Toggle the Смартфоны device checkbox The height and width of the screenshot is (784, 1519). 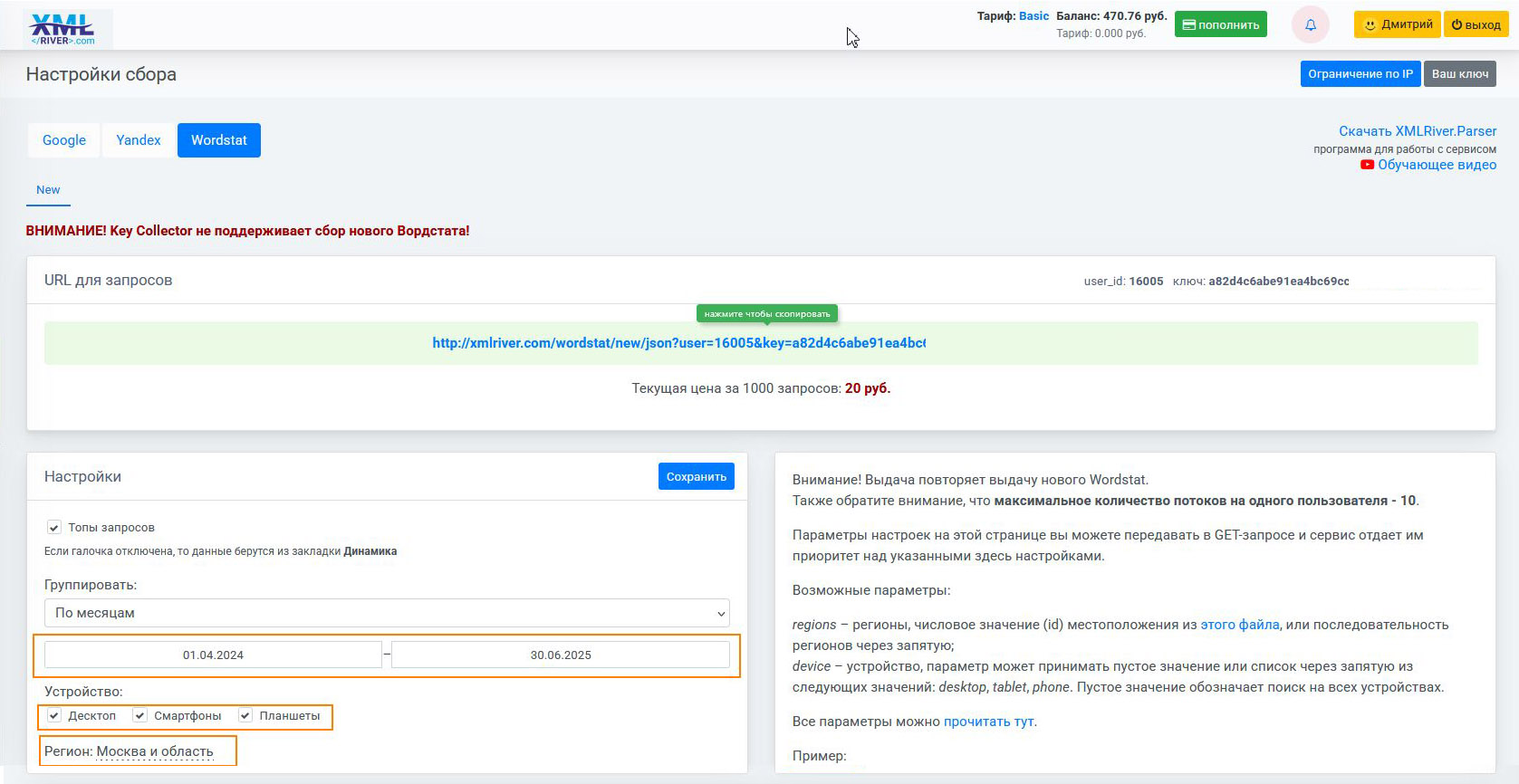pos(139,715)
